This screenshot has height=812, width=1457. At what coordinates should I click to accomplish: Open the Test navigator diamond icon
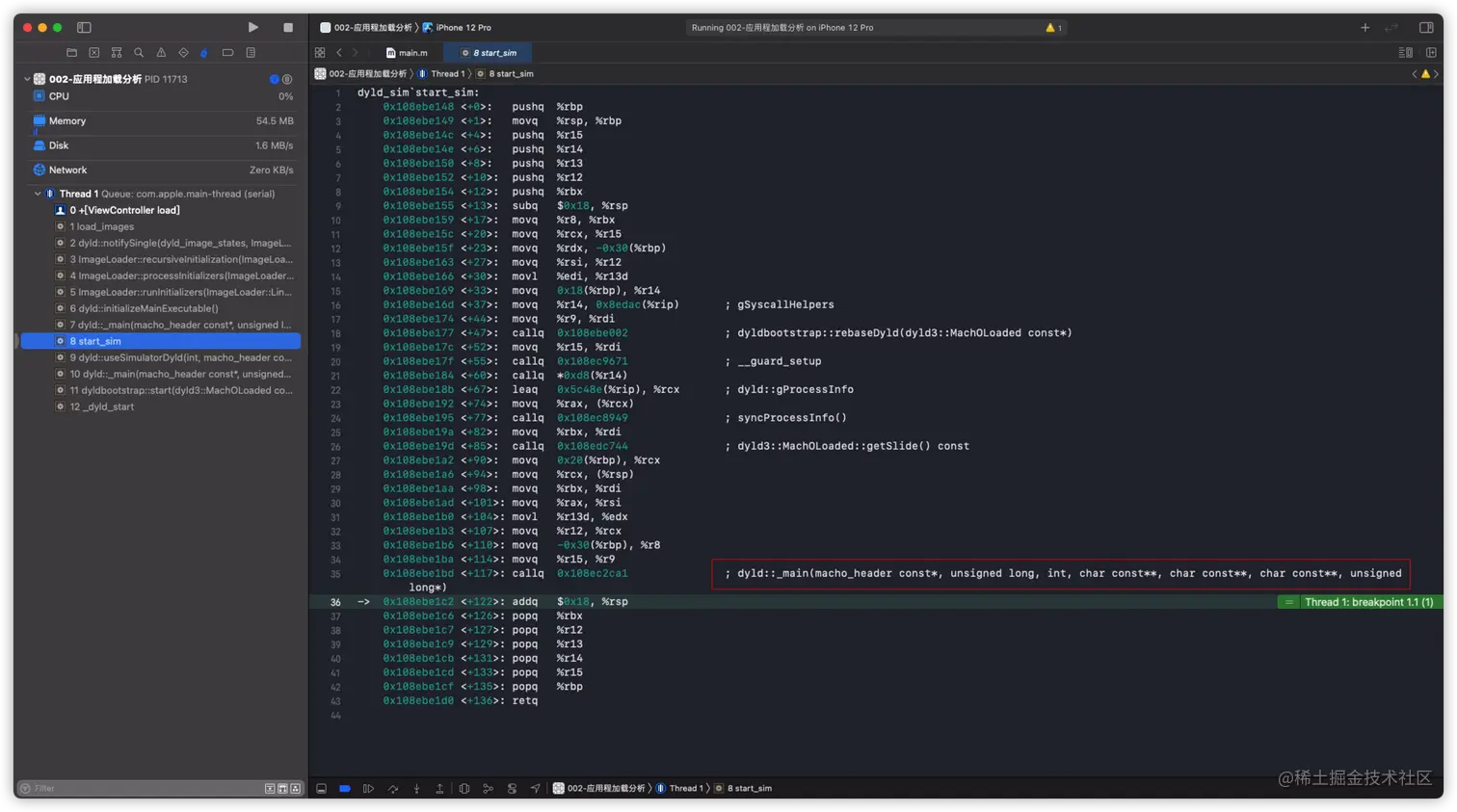point(183,53)
